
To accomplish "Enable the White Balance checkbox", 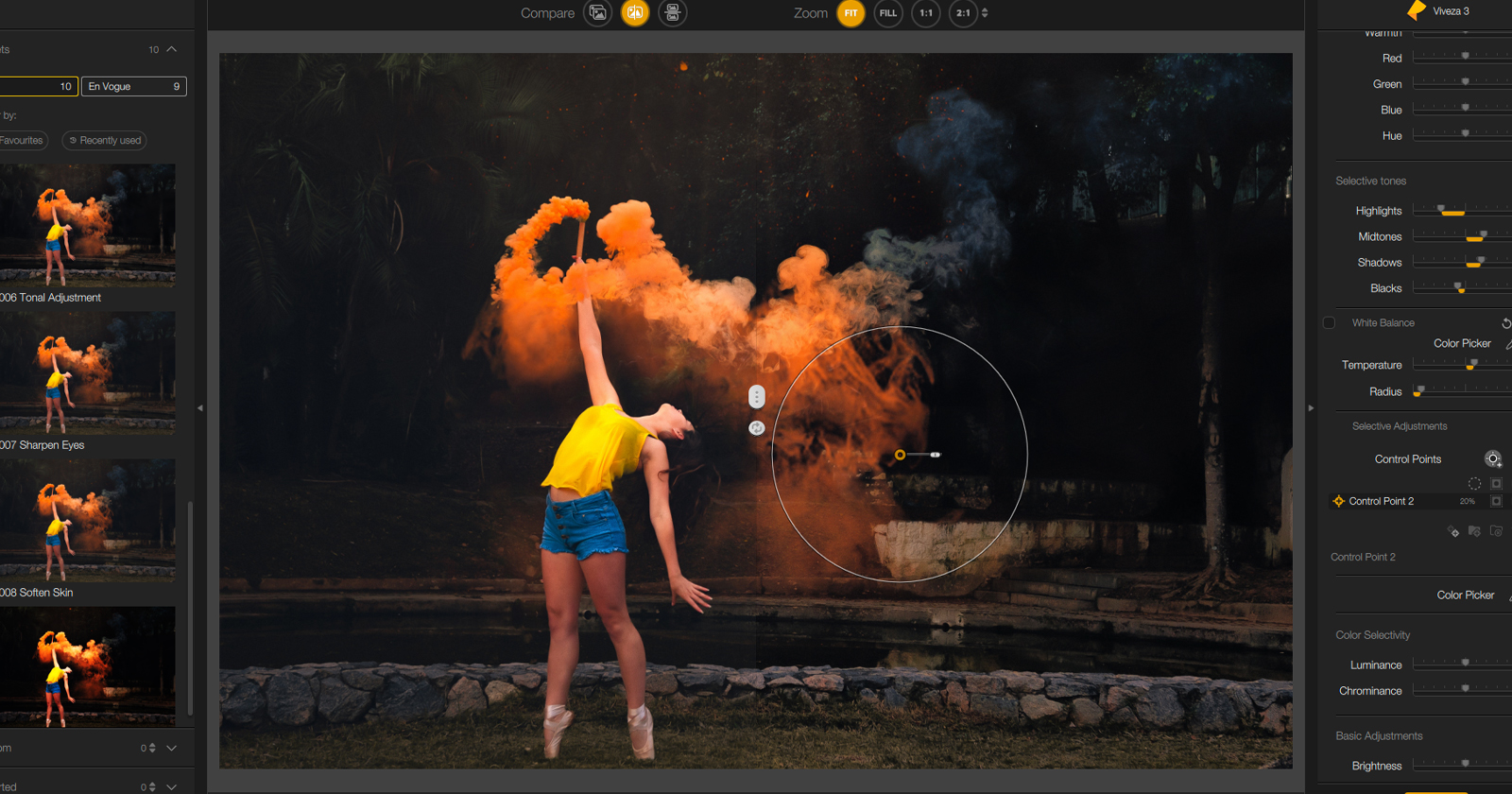I will coord(1329,323).
